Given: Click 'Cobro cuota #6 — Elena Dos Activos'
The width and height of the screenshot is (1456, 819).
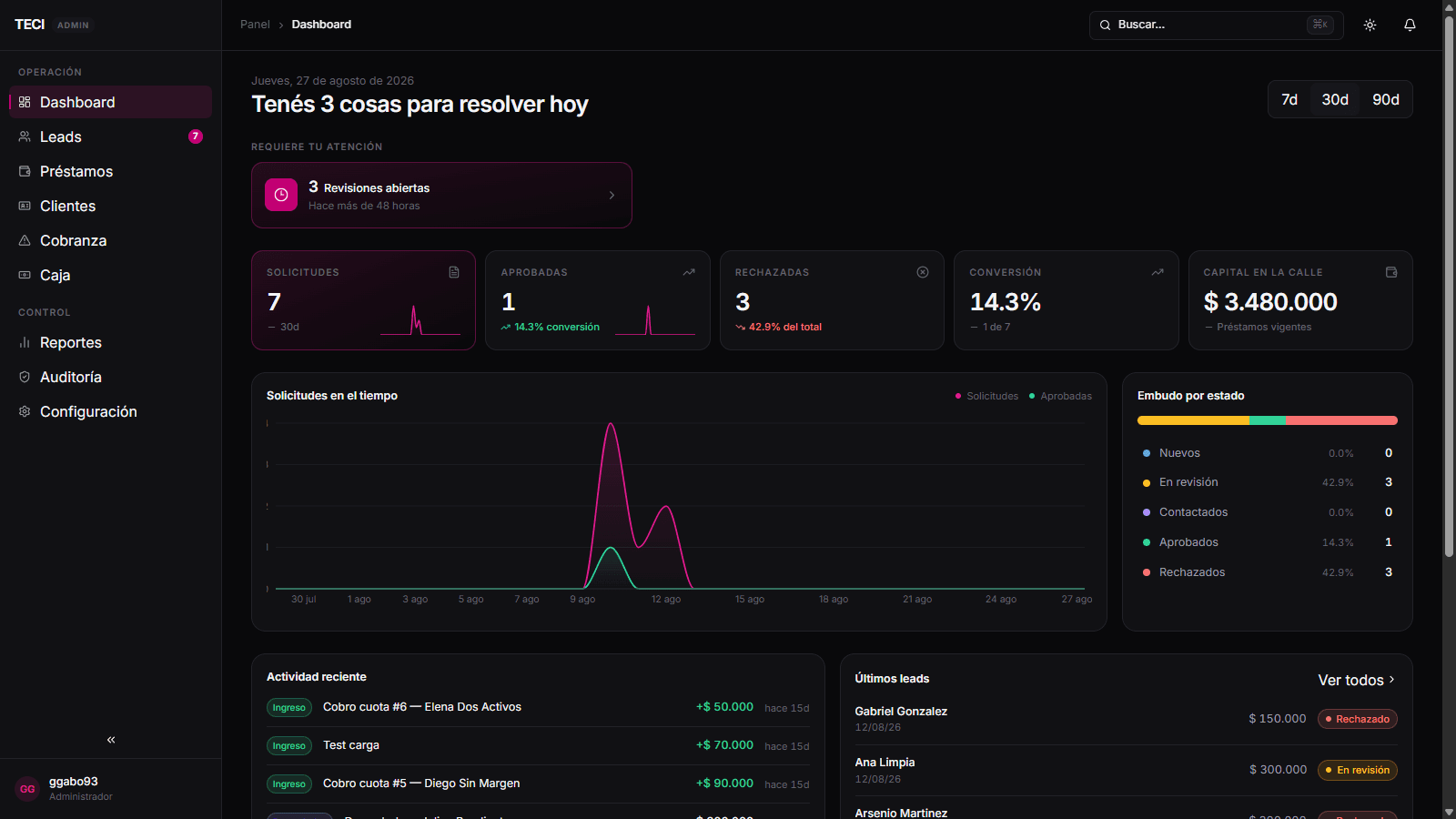Looking at the screenshot, I should tap(422, 707).
